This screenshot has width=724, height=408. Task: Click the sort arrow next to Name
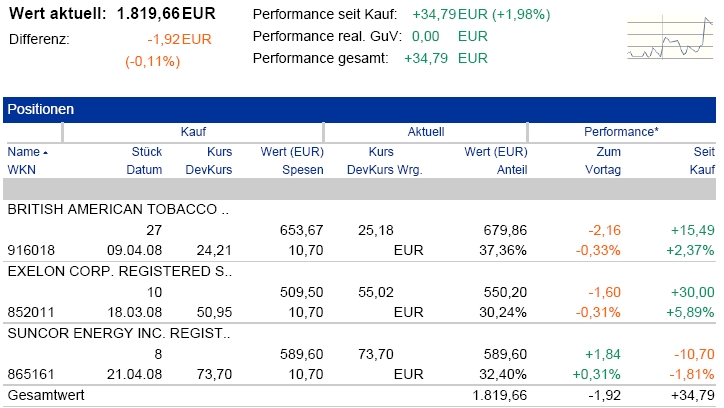[x=45, y=153]
